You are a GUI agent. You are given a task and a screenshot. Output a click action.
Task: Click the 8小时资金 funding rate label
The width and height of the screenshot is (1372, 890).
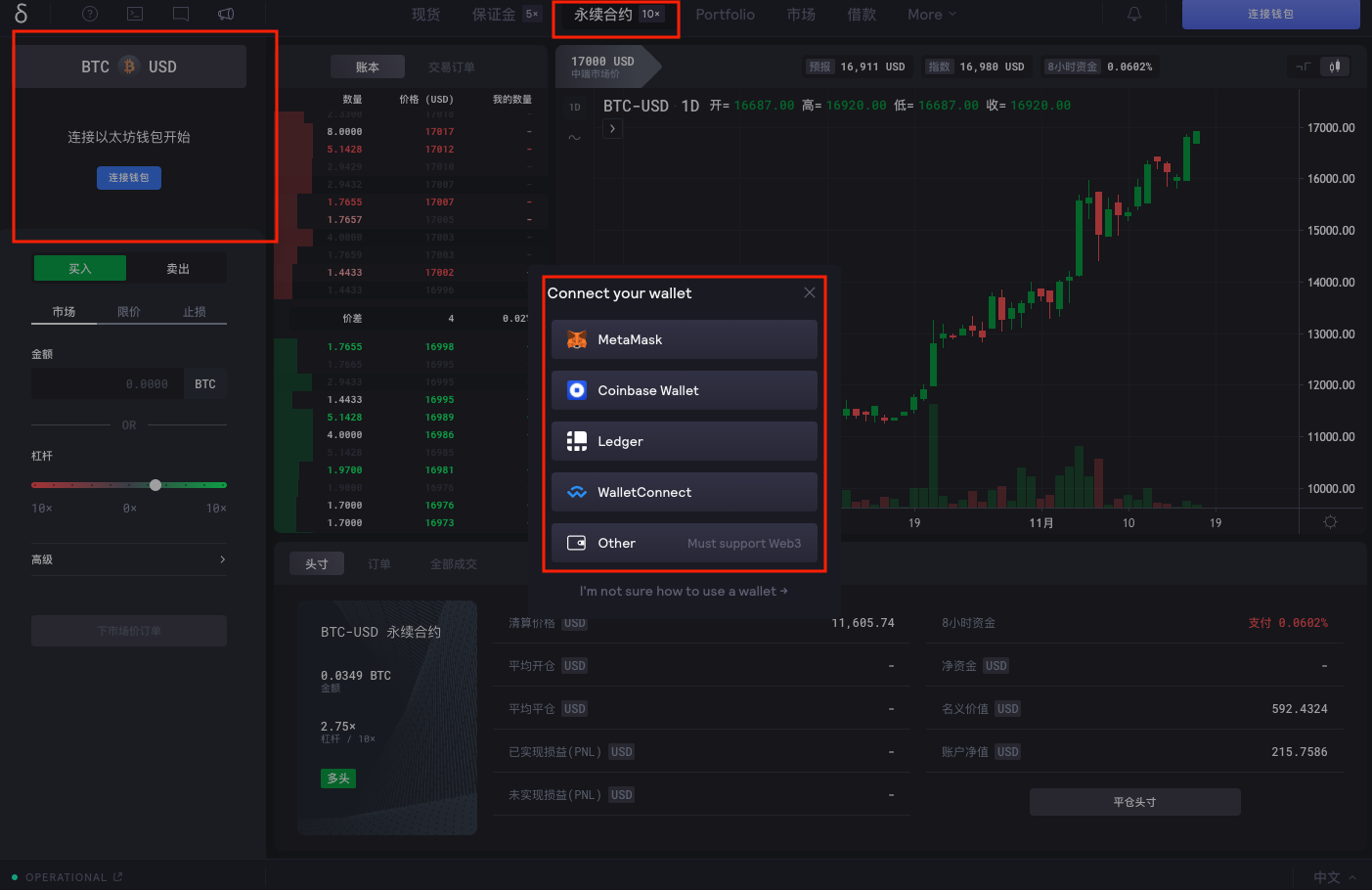1073,67
